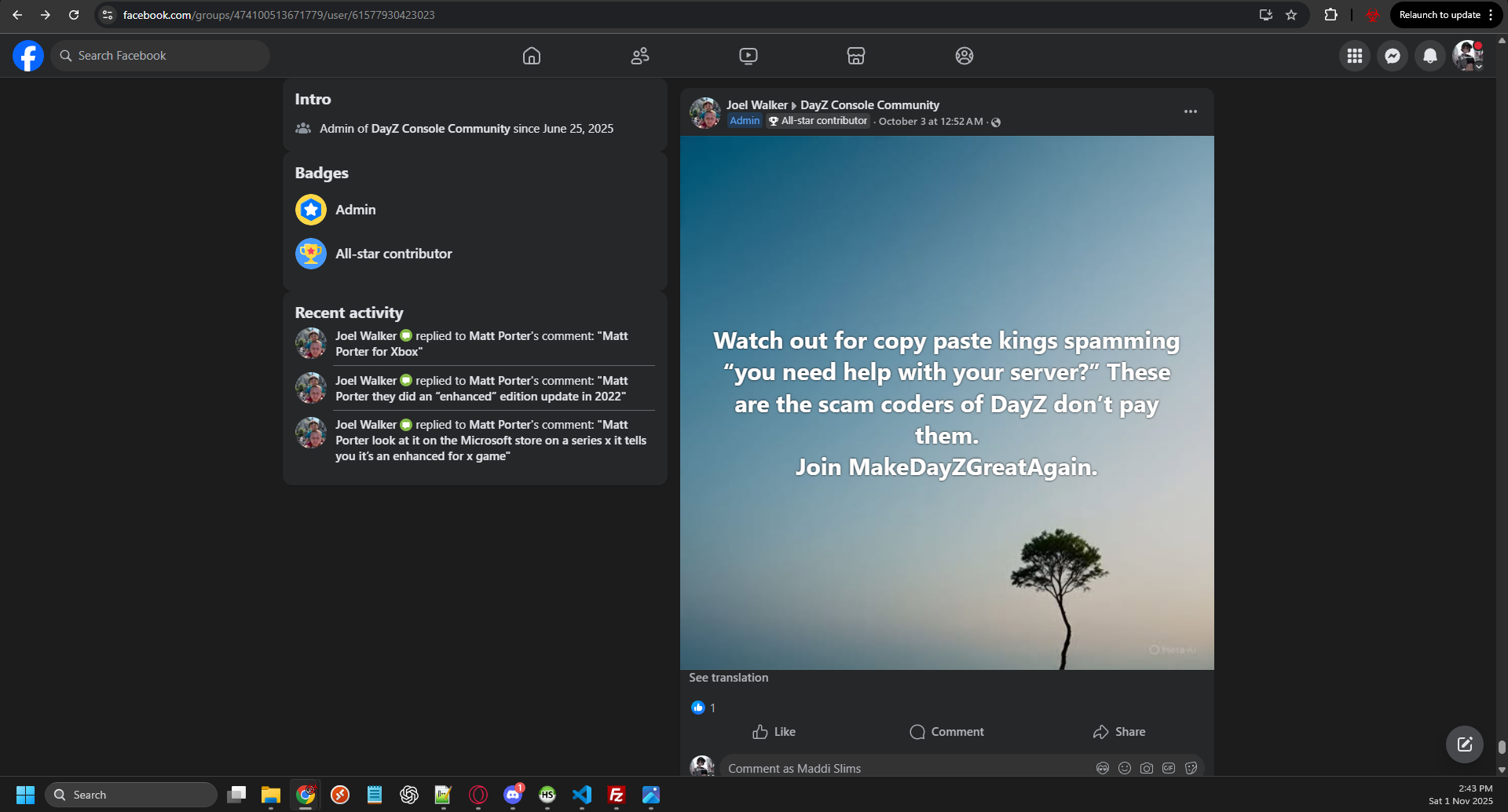
Task: Insert an avatar sticker in comment
Action: (1103, 768)
